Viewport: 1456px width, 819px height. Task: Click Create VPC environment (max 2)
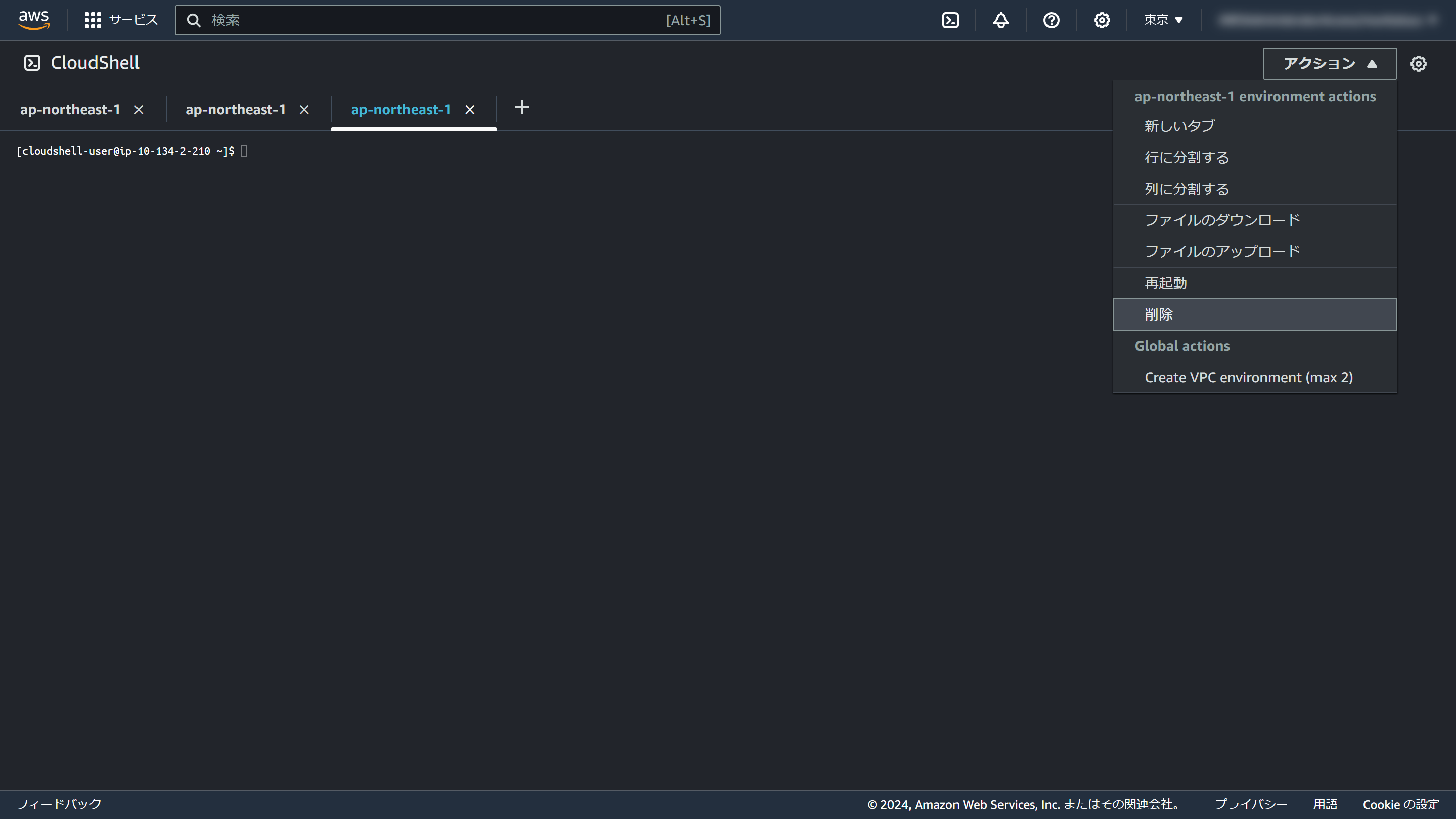click(x=1249, y=377)
